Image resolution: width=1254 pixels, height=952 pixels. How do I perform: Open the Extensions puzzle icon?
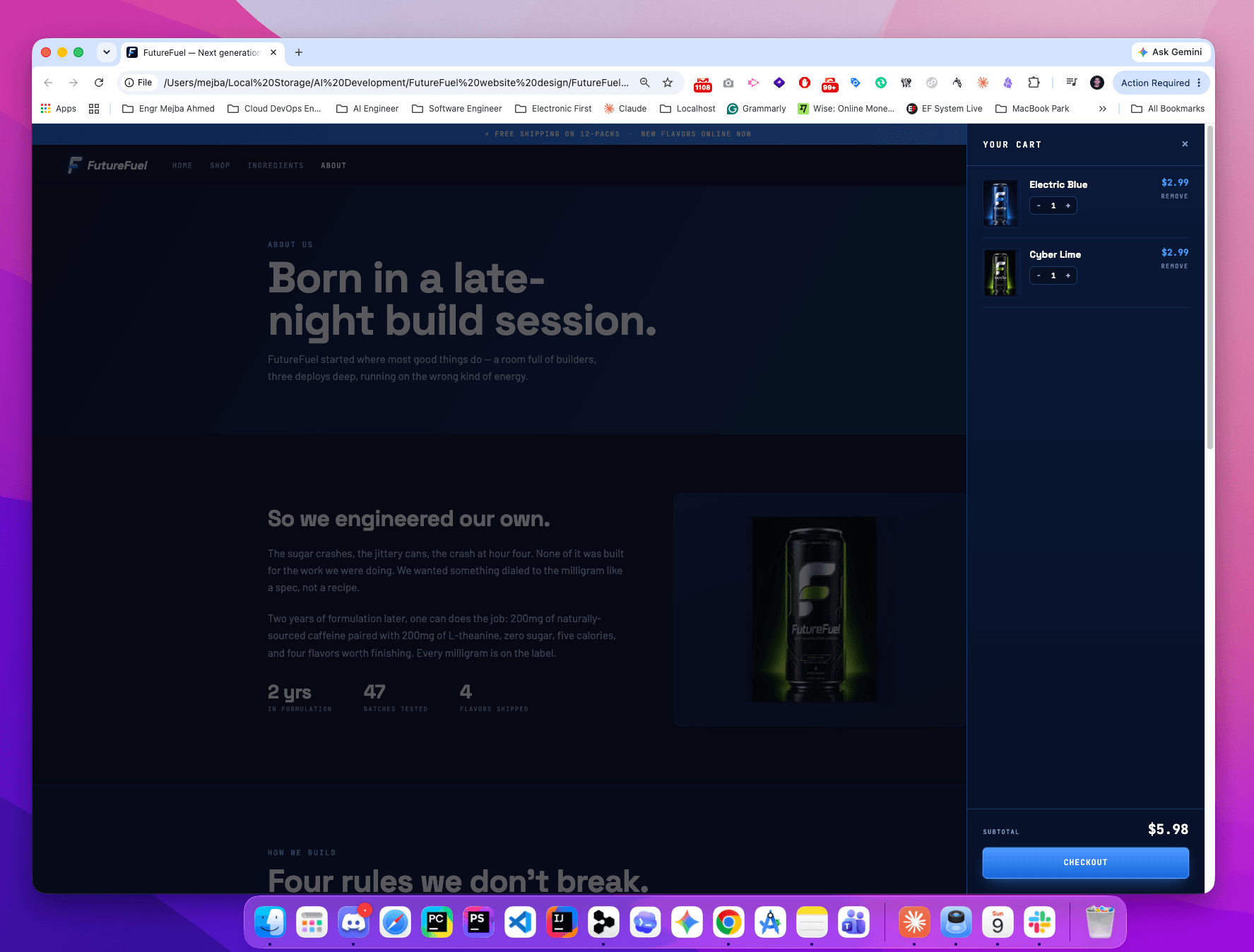pos(1034,83)
